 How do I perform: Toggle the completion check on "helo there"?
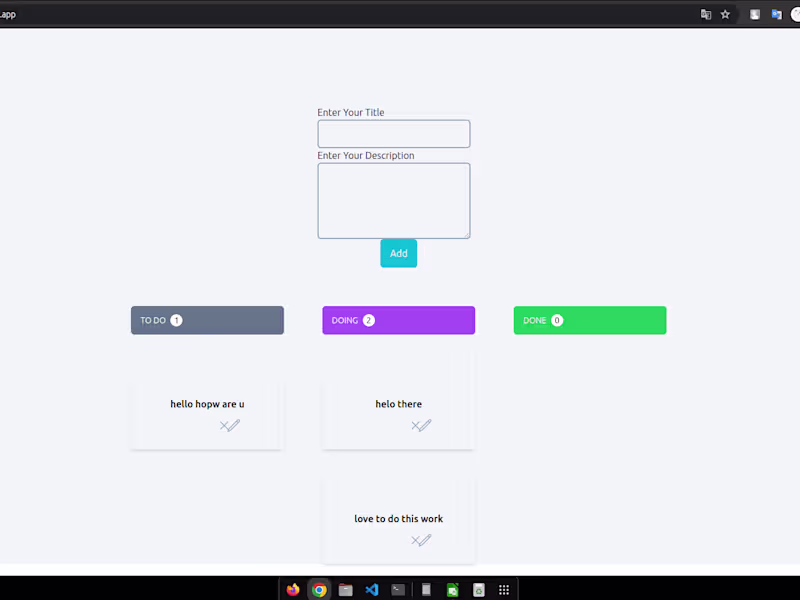tap(416, 426)
